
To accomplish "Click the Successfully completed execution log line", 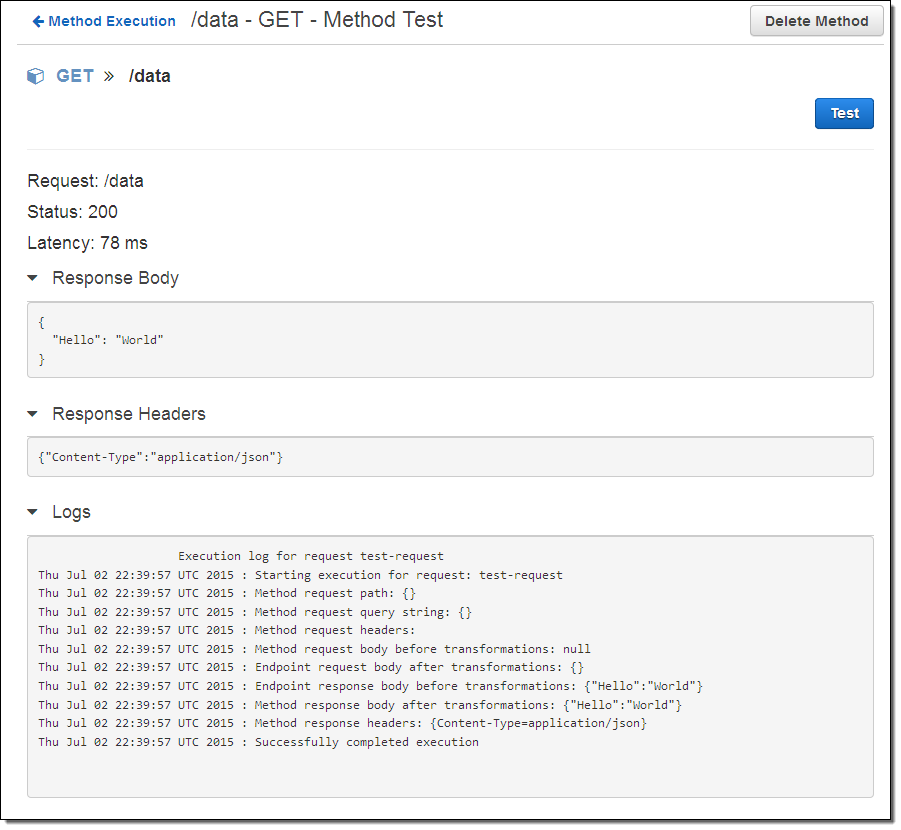I will click(366, 742).
